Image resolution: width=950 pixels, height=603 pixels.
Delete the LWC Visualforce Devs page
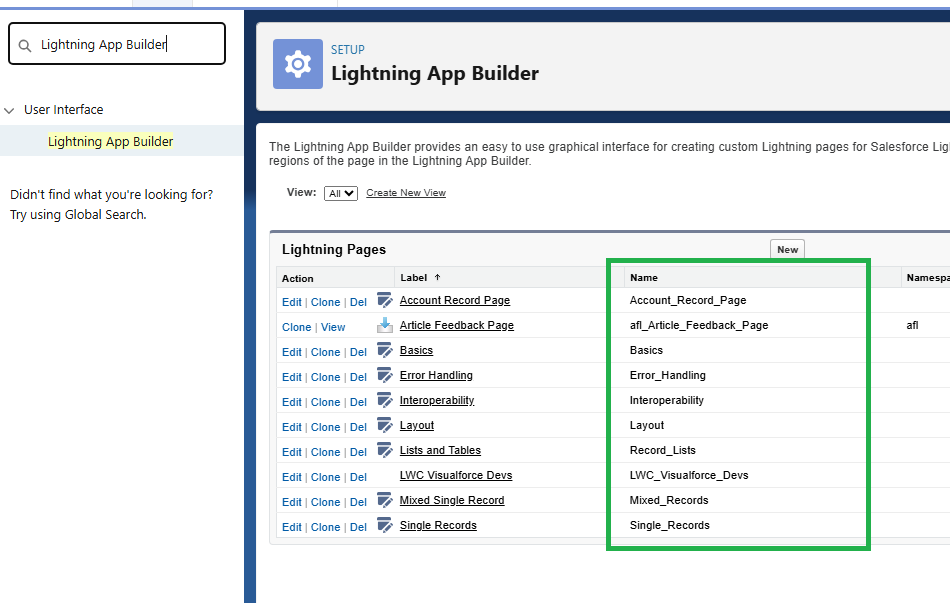[x=358, y=477]
